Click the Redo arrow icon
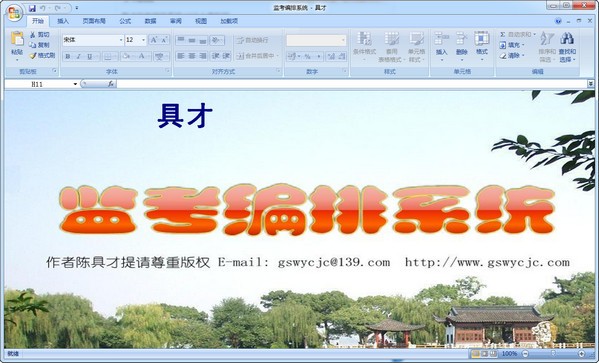The width and height of the screenshot is (599, 363). point(58,8)
